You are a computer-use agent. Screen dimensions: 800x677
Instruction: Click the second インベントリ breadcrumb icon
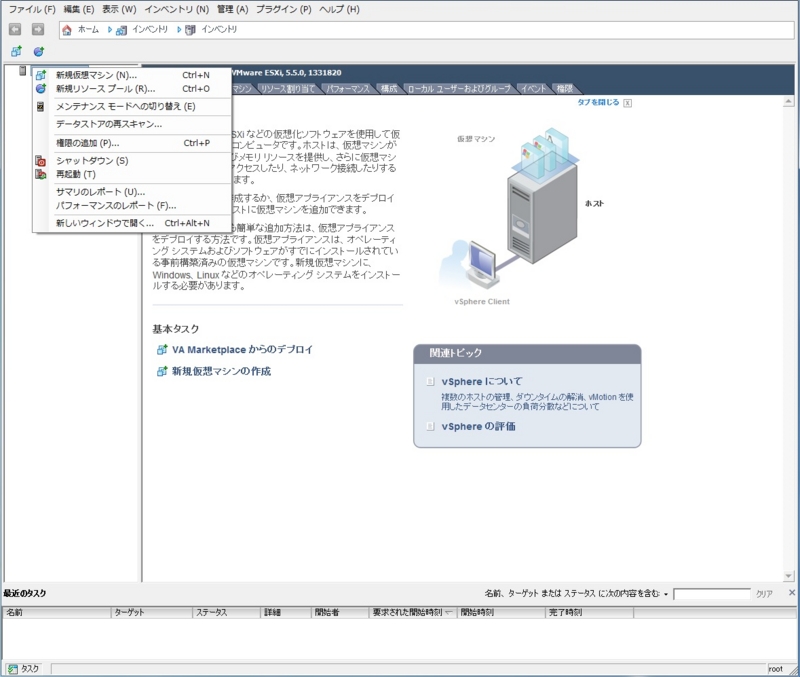tap(190, 30)
